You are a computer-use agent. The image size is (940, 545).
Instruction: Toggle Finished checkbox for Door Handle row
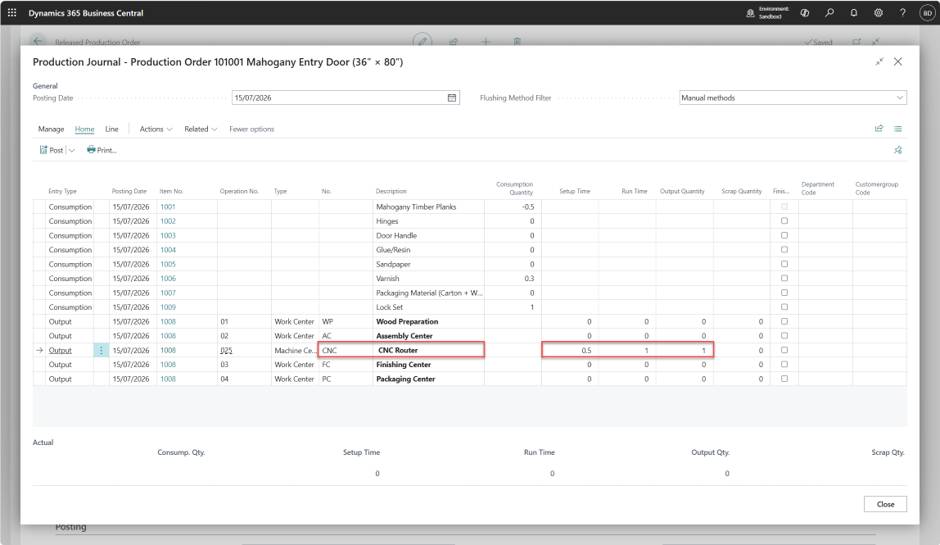point(784,235)
